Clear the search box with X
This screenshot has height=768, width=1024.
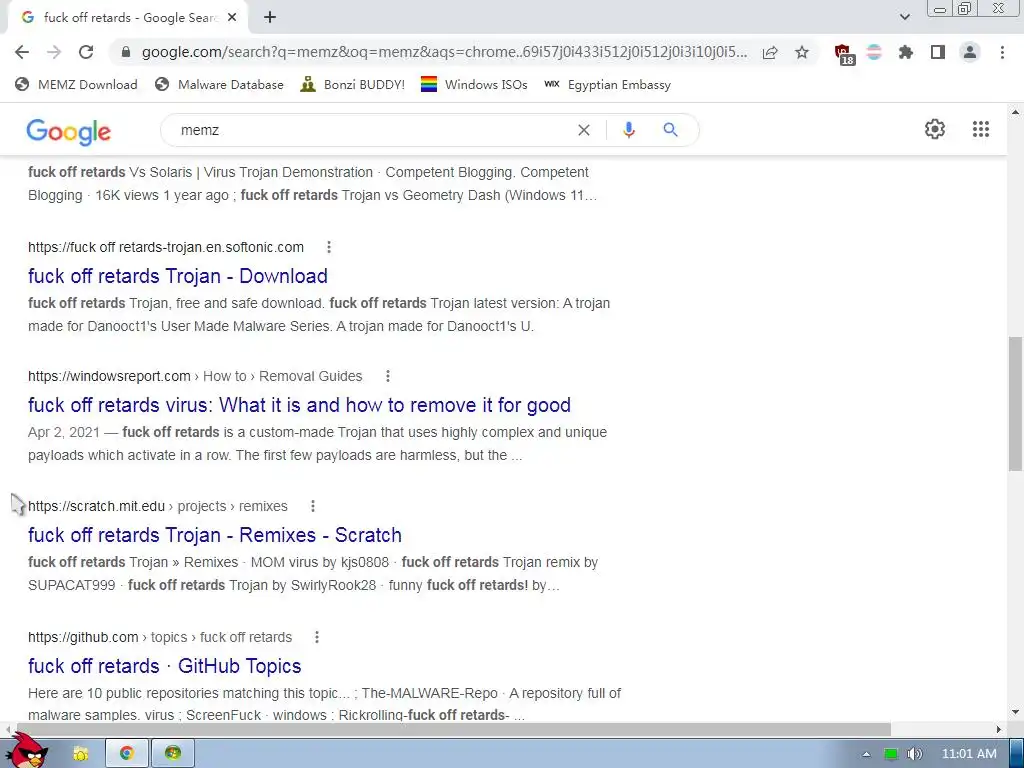pyautogui.click(x=584, y=131)
